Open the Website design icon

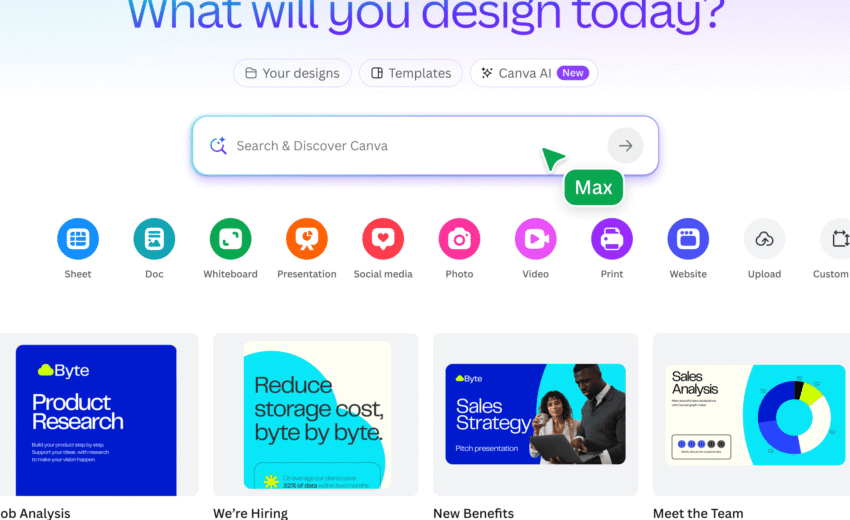point(688,239)
